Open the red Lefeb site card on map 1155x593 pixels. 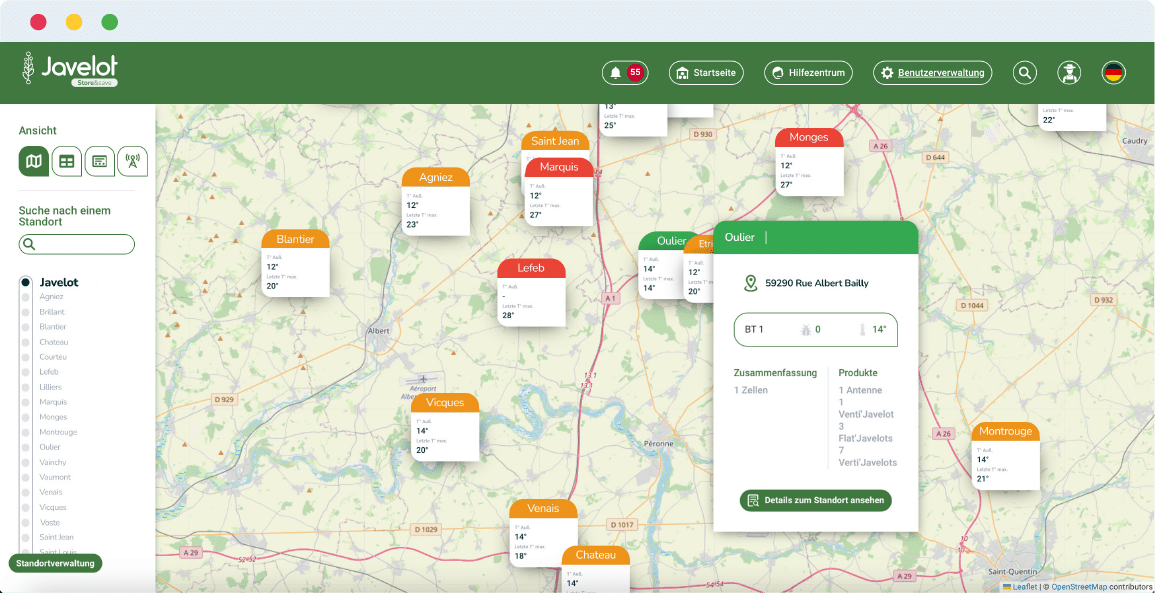click(x=531, y=292)
